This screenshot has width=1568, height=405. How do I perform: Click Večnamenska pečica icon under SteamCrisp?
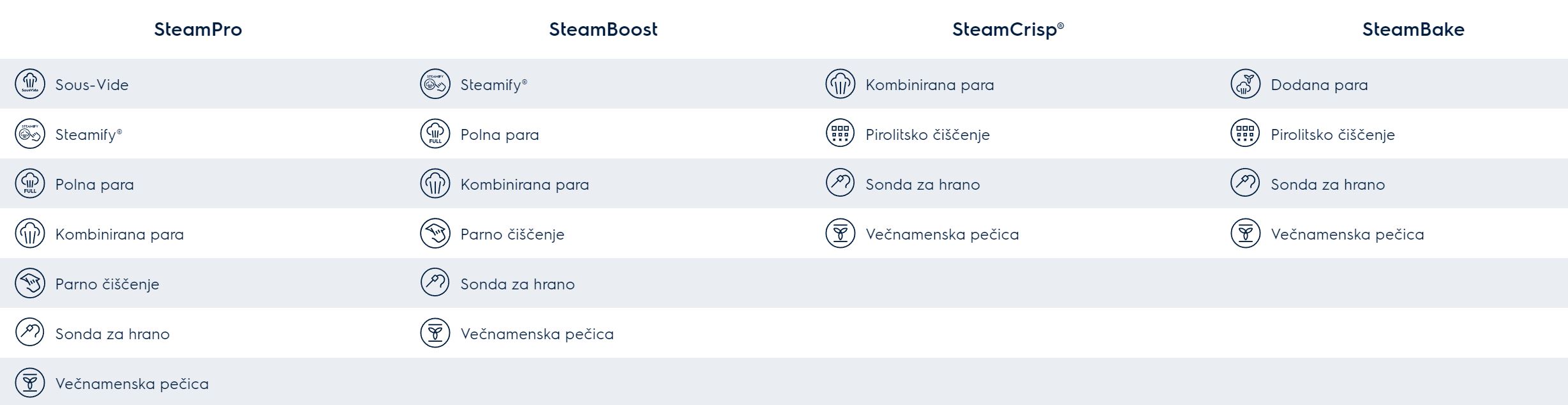[x=840, y=234]
